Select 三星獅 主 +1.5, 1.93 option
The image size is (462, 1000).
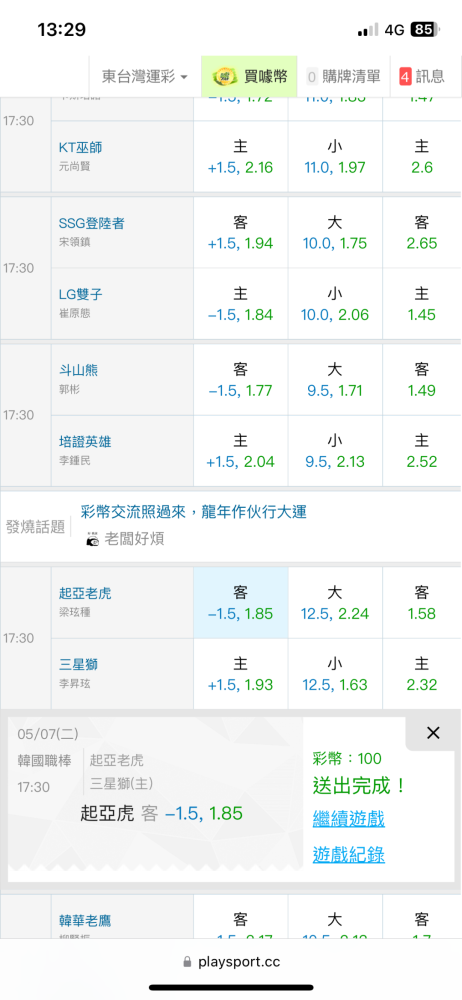tap(241, 674)
